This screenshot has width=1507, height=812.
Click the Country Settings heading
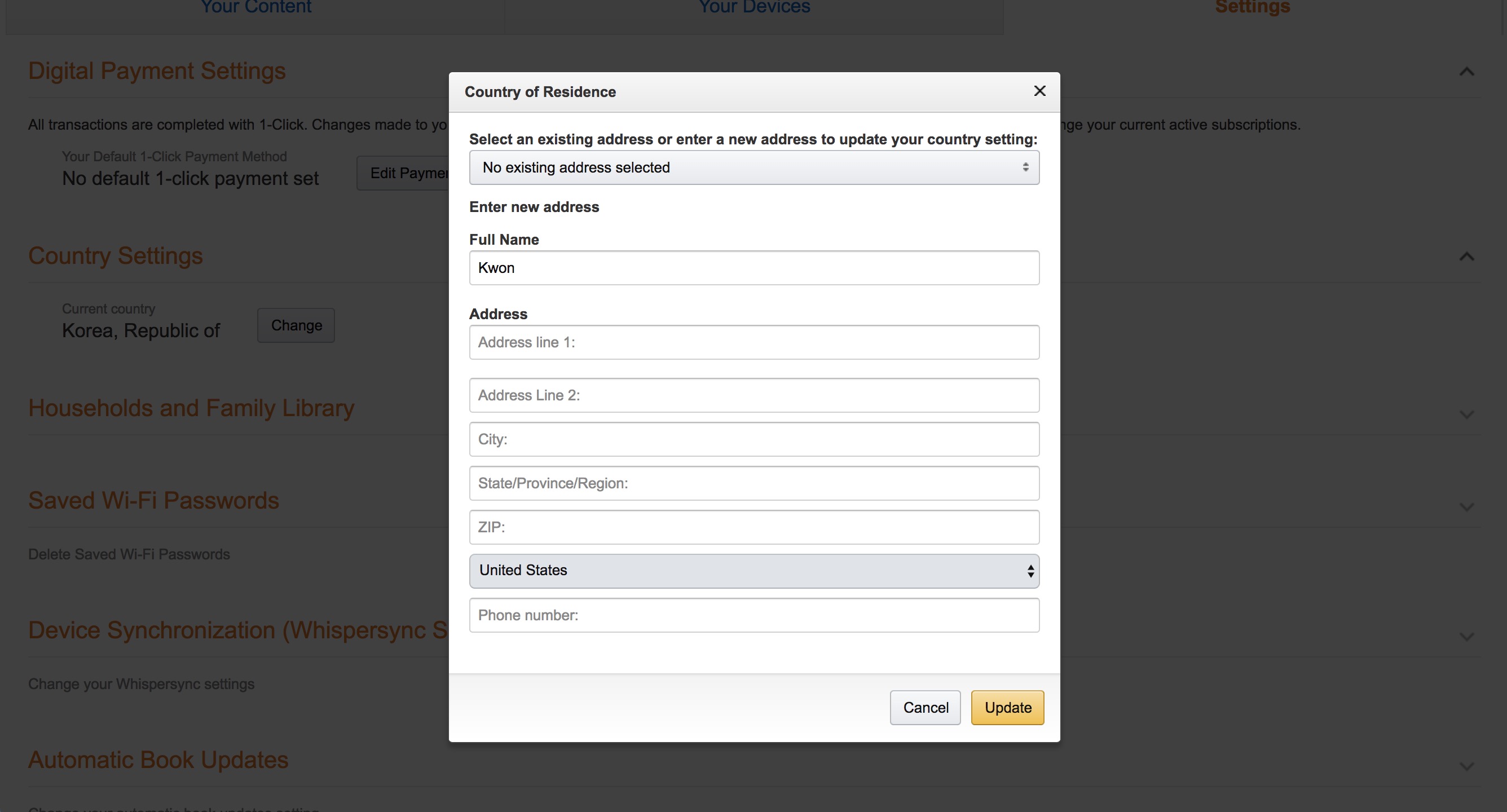click(x=115, y=255)
